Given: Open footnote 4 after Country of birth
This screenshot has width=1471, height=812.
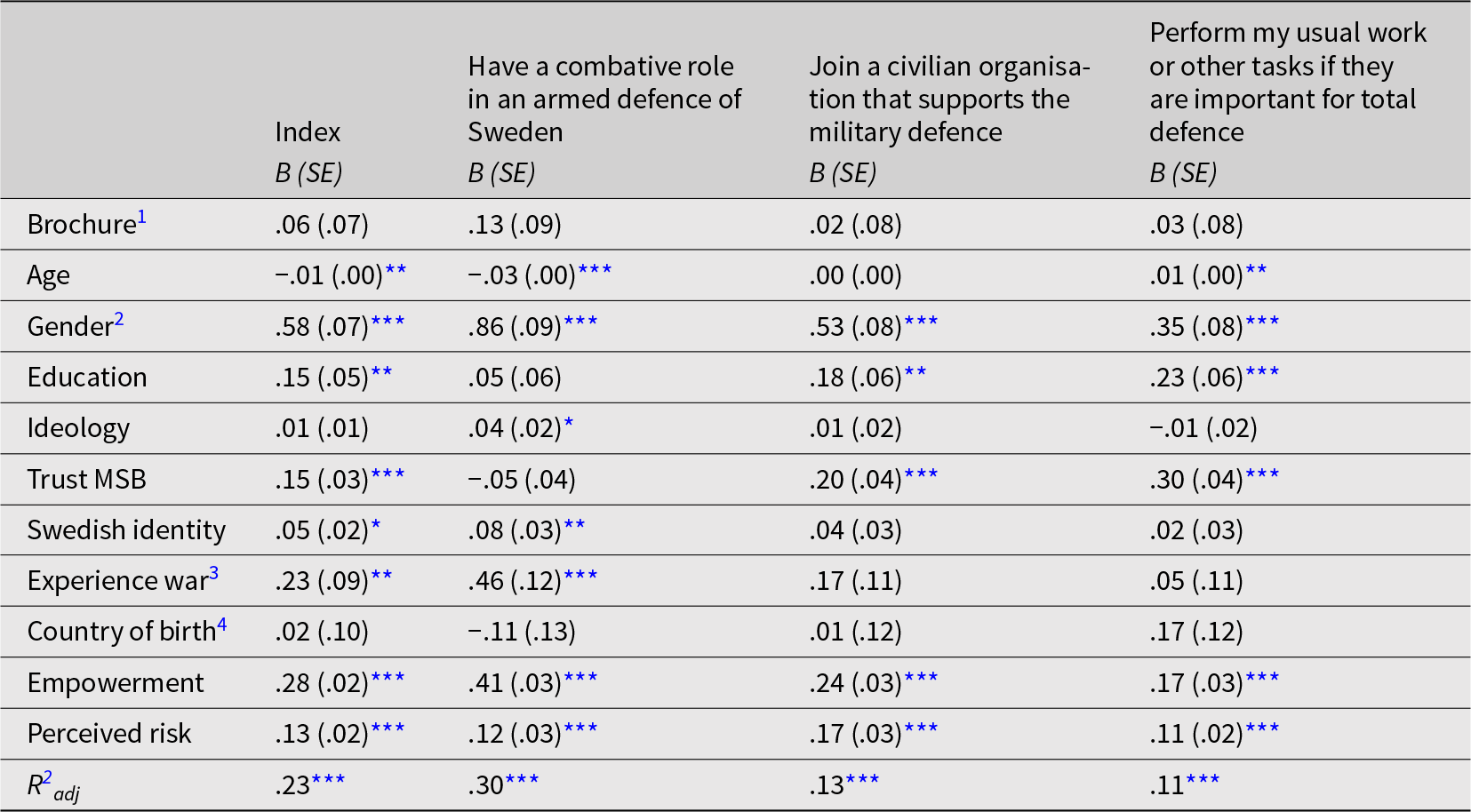Looking at the screenshot, I should [x=222, y=624].
